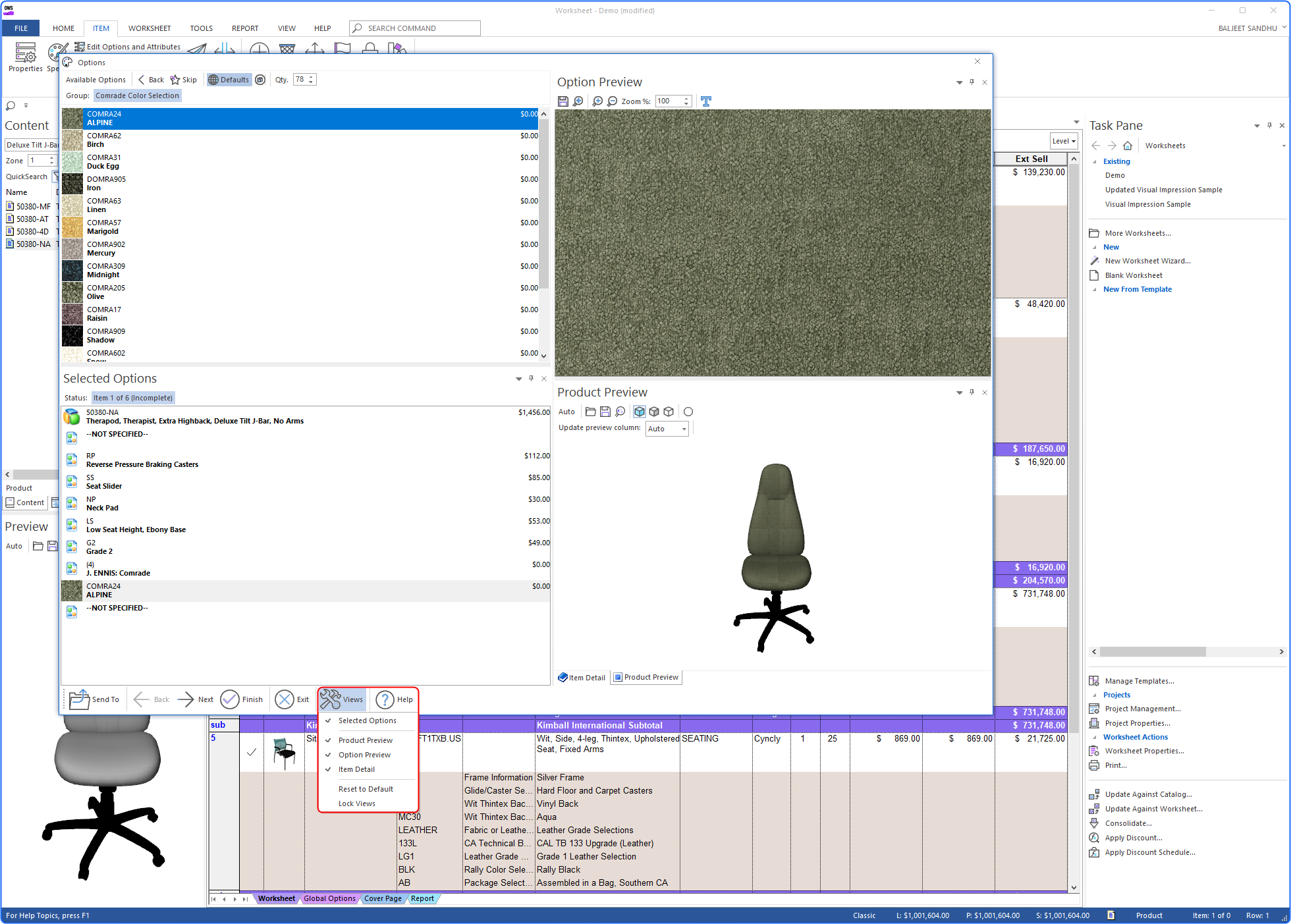The width and height of the screenshot is (1291, 924).
Task: Click the magnifier icon in Product Preview toolbar
Action: (620, 412)
